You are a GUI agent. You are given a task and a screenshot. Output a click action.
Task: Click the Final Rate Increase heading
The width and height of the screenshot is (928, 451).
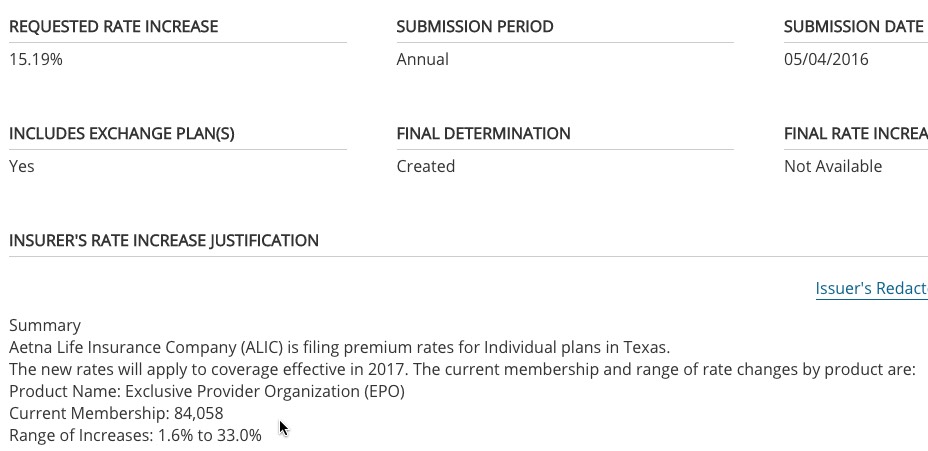click(855, 134)
